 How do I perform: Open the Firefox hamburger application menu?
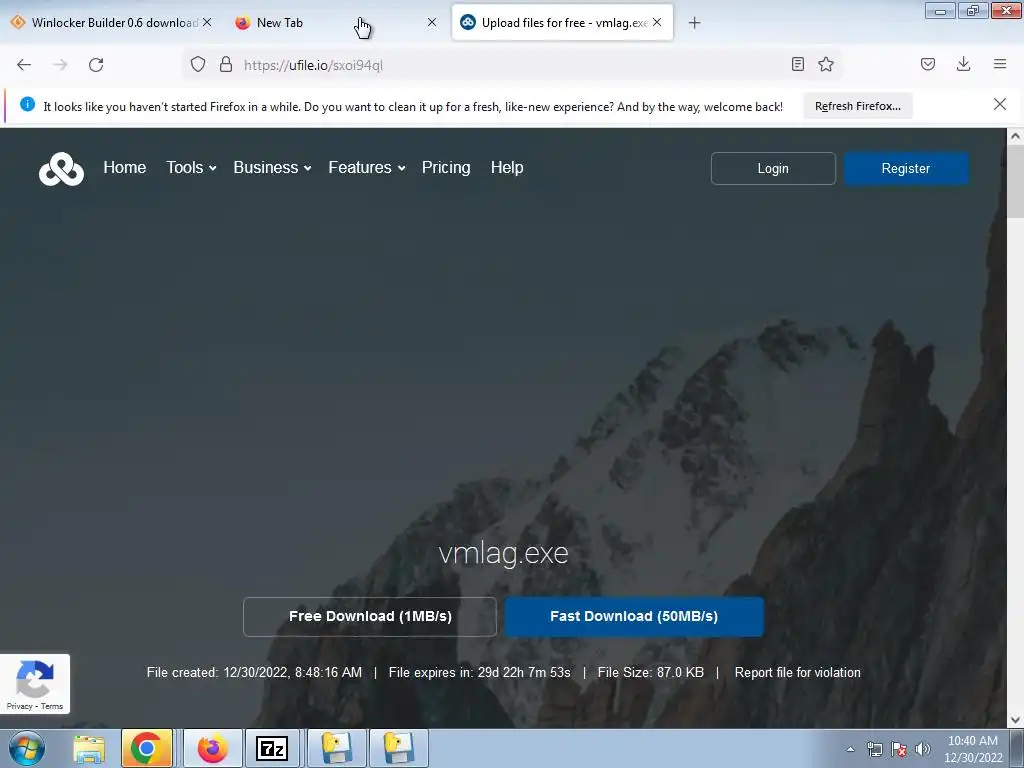(1000, 64)
